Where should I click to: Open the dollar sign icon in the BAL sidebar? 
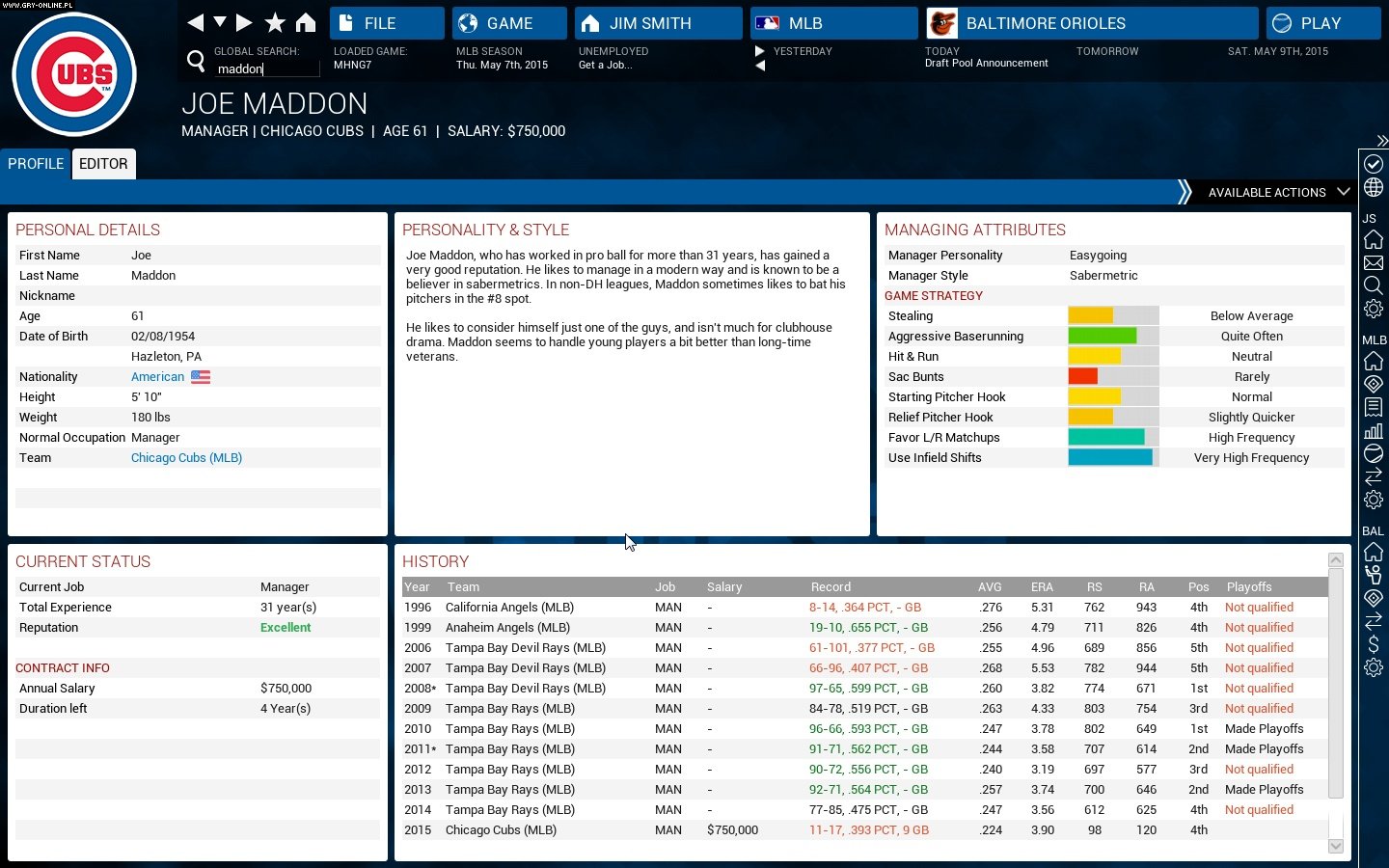point(1374,643)
